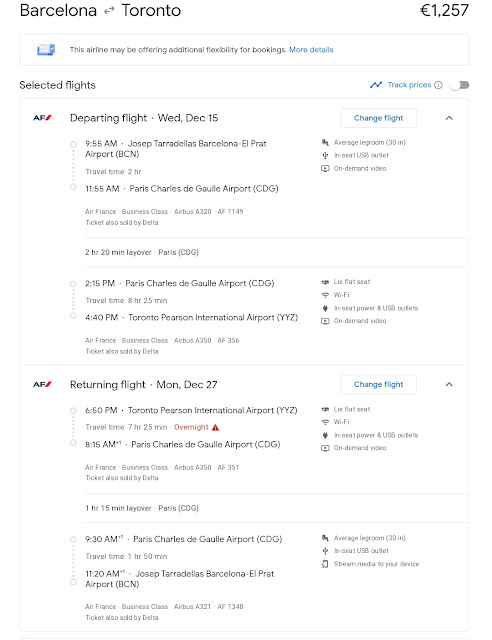Image resolution: width=492 pixels, height=640 pixels.
Task: Toggle the Track prices switch
Action: click(x=459, y=85)
